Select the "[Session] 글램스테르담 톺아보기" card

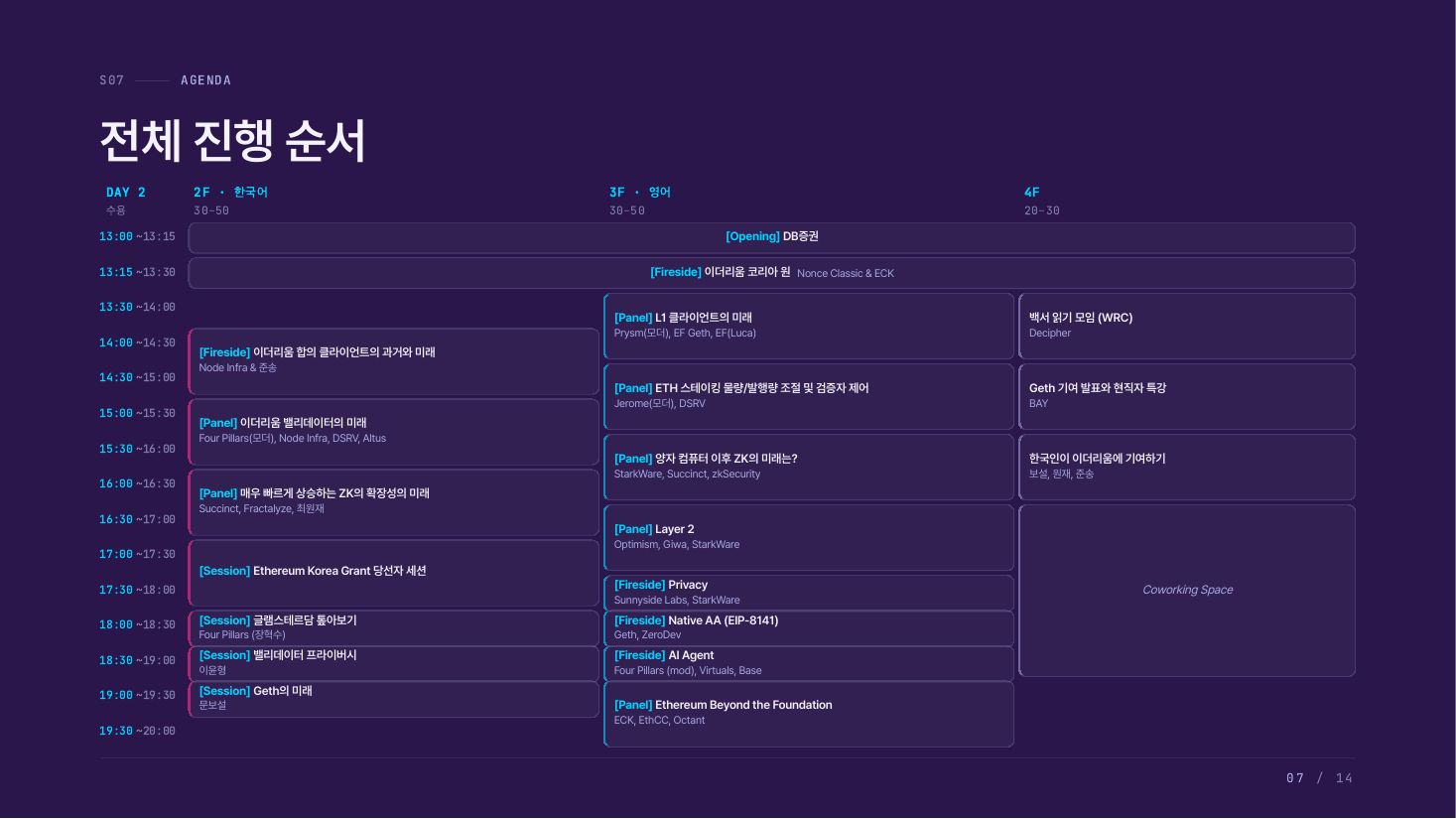pyautogui.click(x=394, y=628)
